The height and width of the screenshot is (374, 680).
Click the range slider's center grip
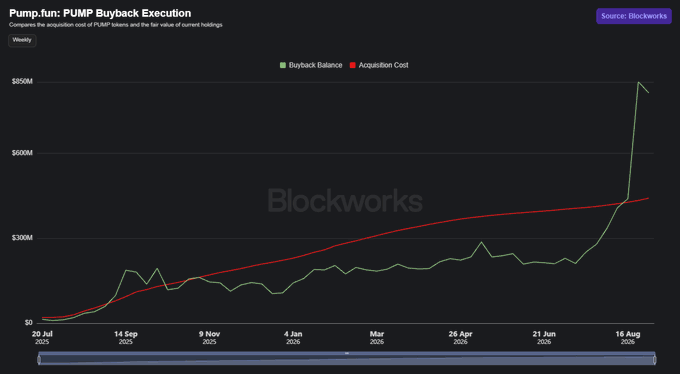[347, 353]
